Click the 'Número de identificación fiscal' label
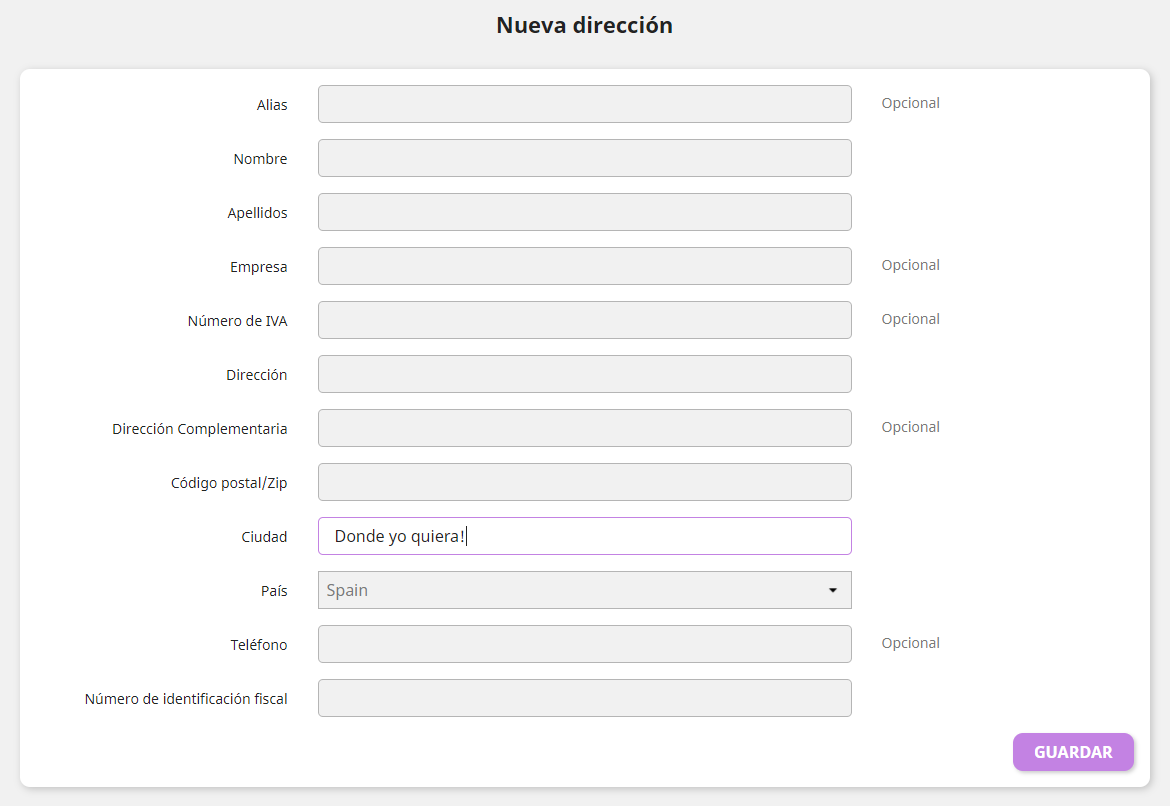The width and height of the screenshot is (1170, 806). 186,699
